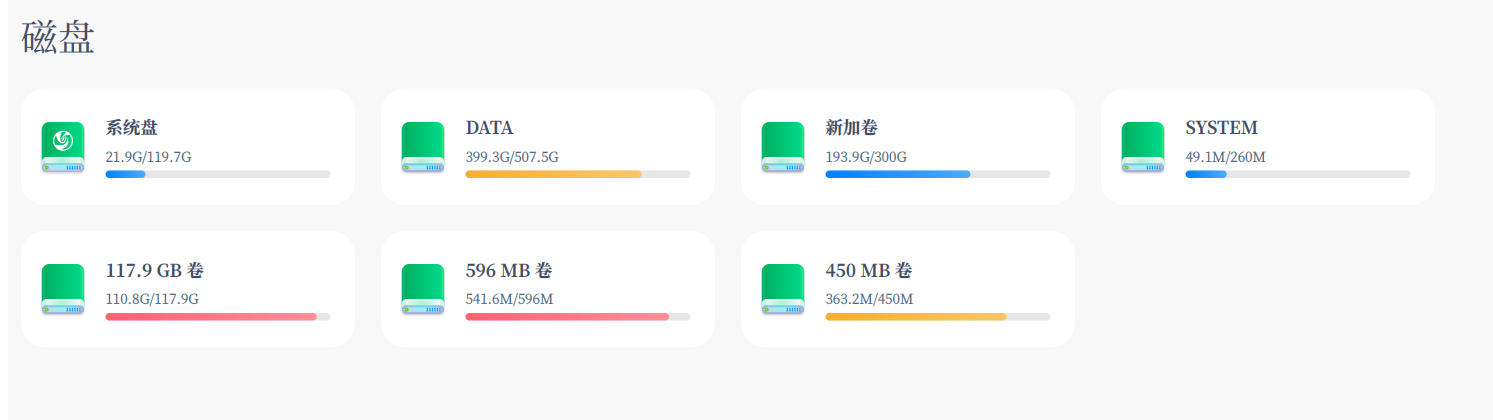Click the 系统盘 usage bar
This screenshot has width=1493, height=420.
(x=218, y=174)
